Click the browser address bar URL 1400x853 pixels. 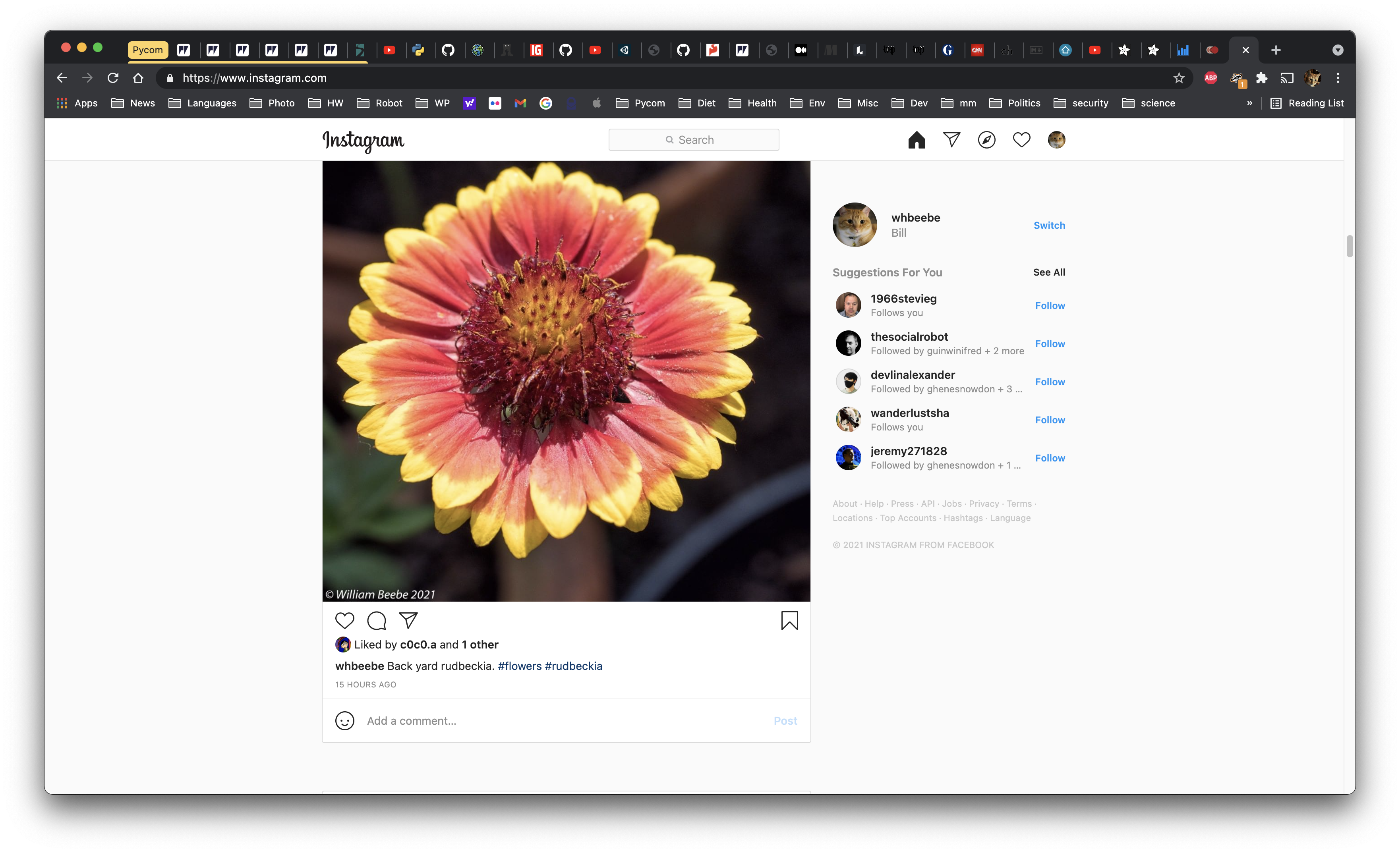[x=255, y=78]
